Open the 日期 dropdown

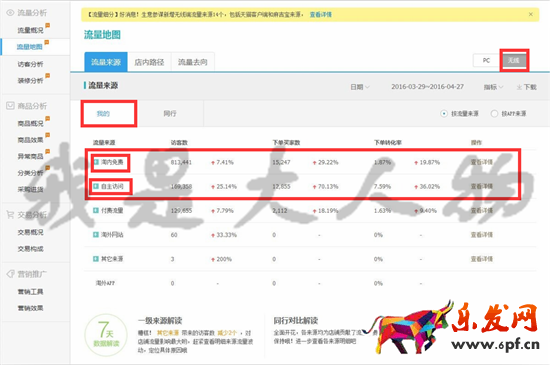[360, 87]
